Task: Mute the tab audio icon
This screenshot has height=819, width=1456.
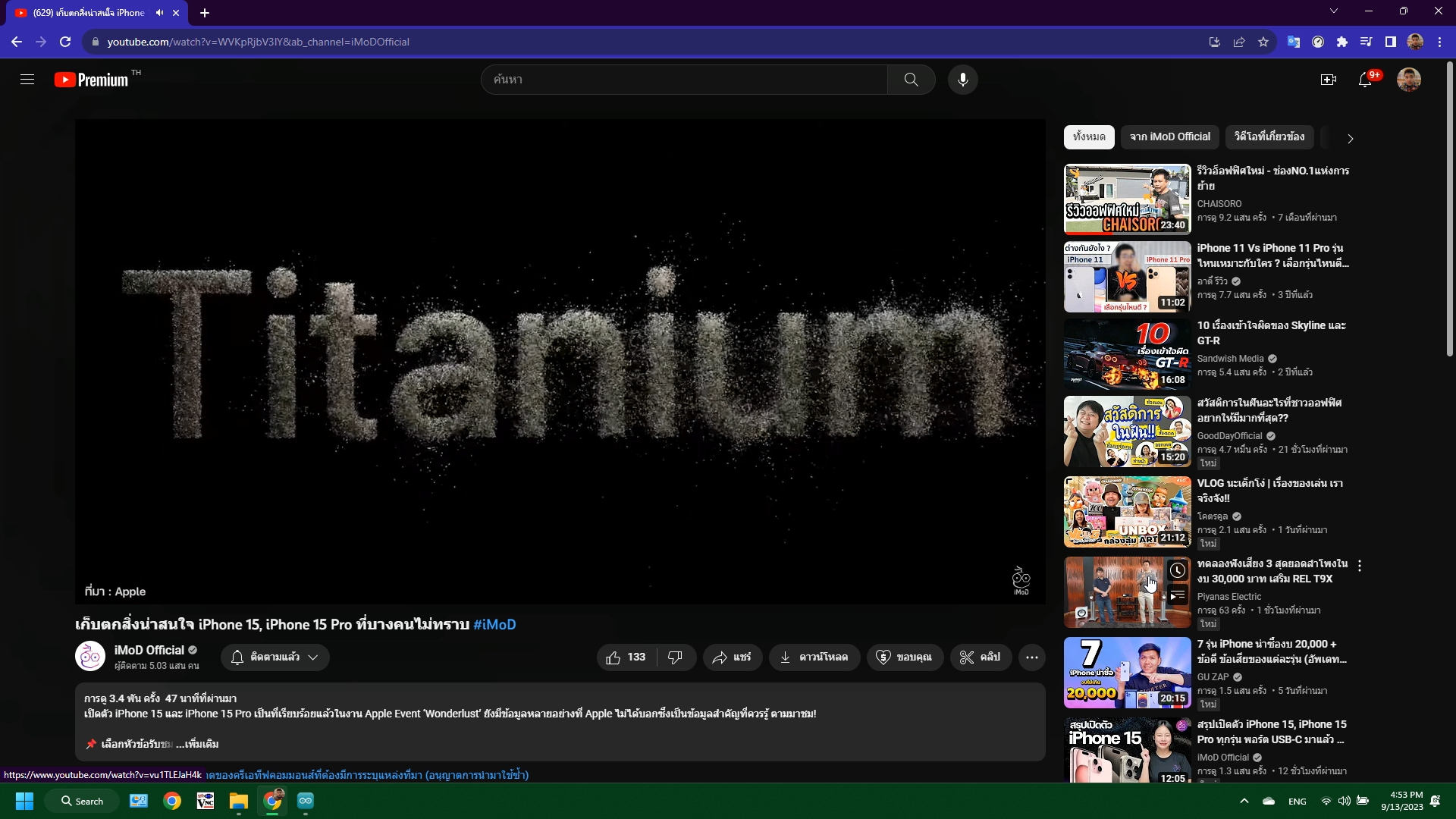Action: tap(159, 13)
